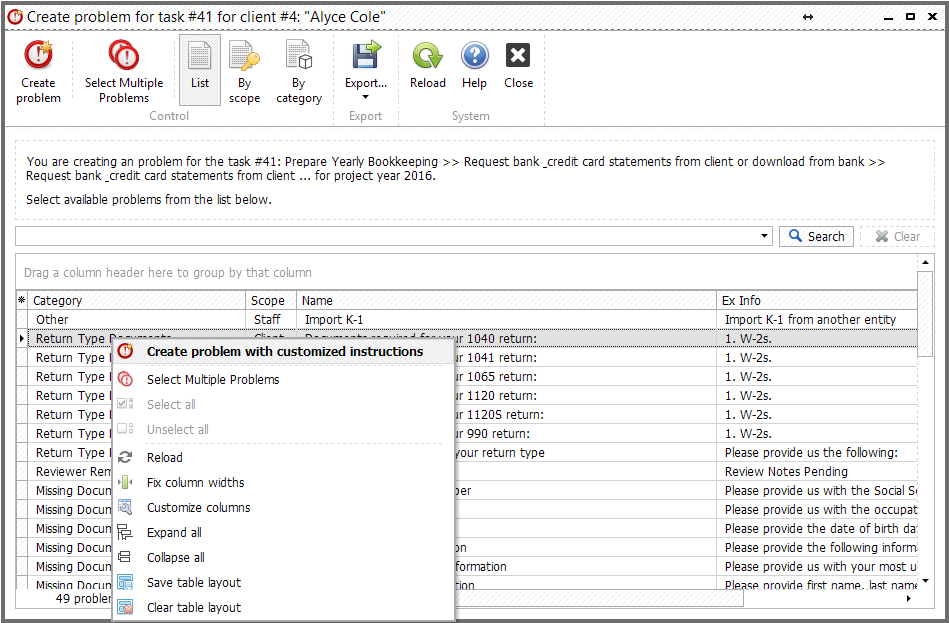
Task: Choose Reload from the context menu
Action: click(x=283, y=458)
